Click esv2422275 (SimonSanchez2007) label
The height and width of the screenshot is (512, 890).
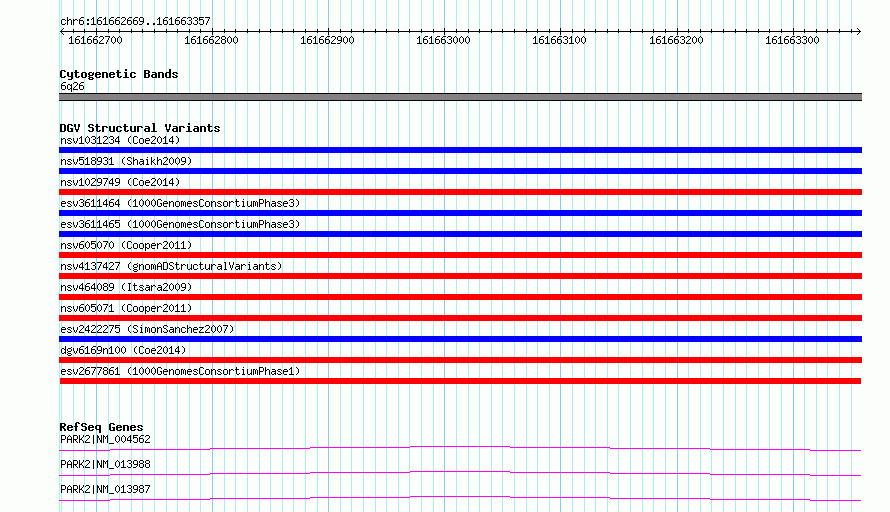(x=147, y=329)
